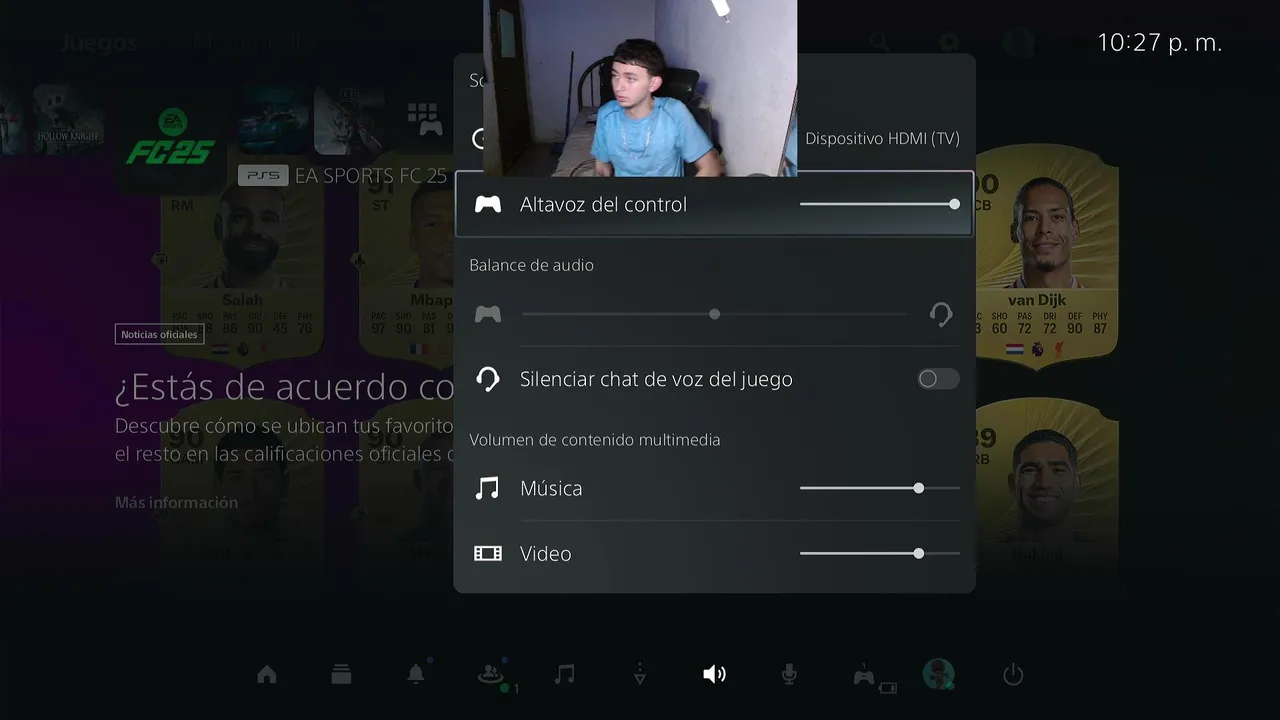Open the dimmed search magnifier at the top
1280x720 pixels.
point(878,42)
